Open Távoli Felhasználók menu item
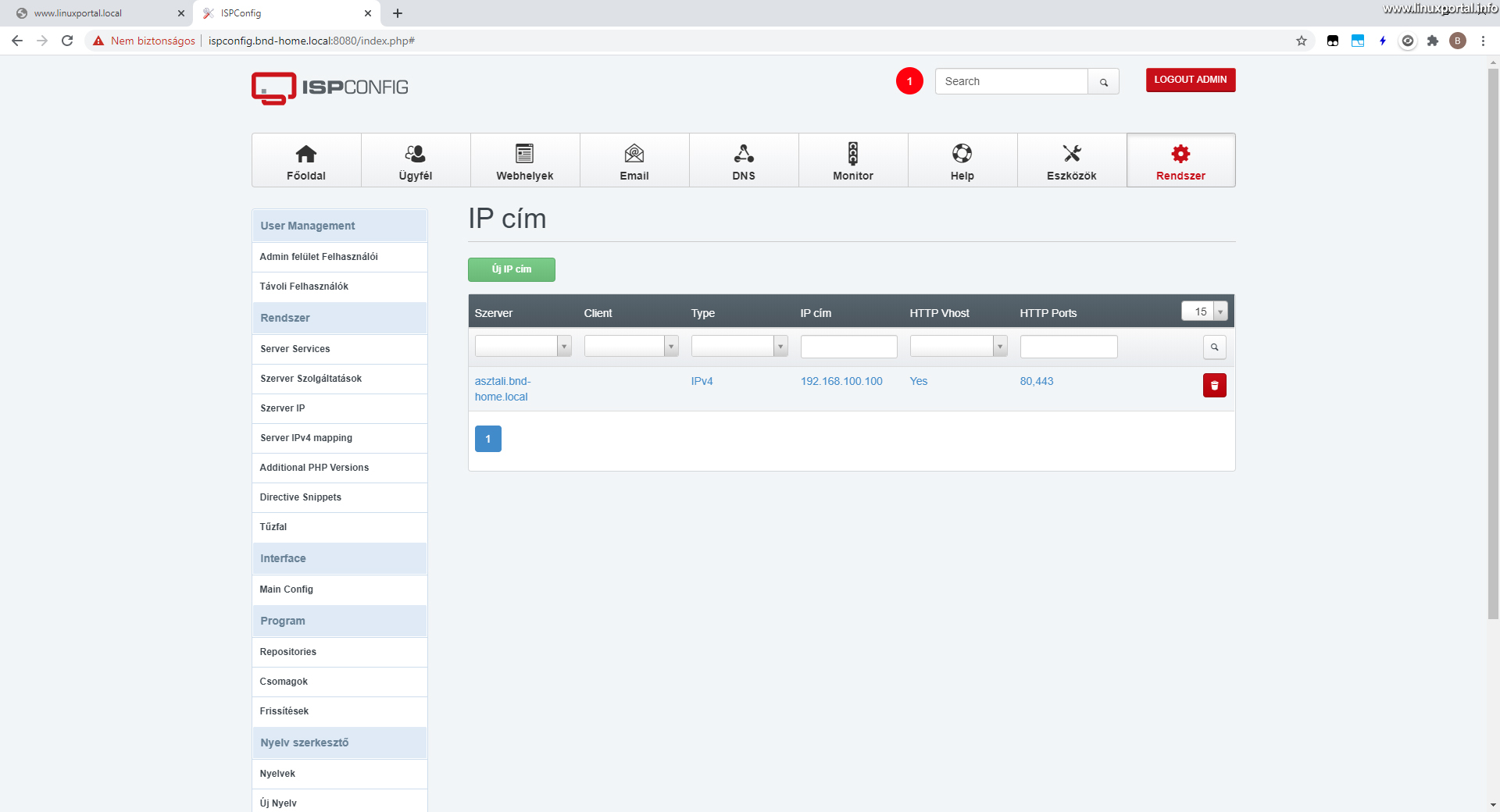 click(340, 287)
